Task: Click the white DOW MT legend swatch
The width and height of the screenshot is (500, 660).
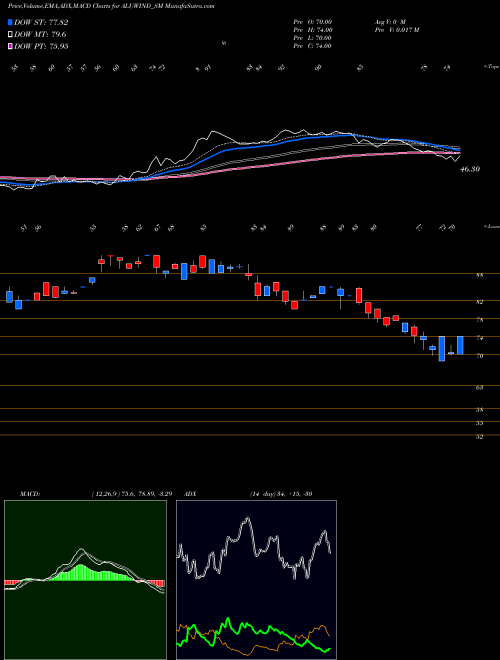Action: click(11, 35)
